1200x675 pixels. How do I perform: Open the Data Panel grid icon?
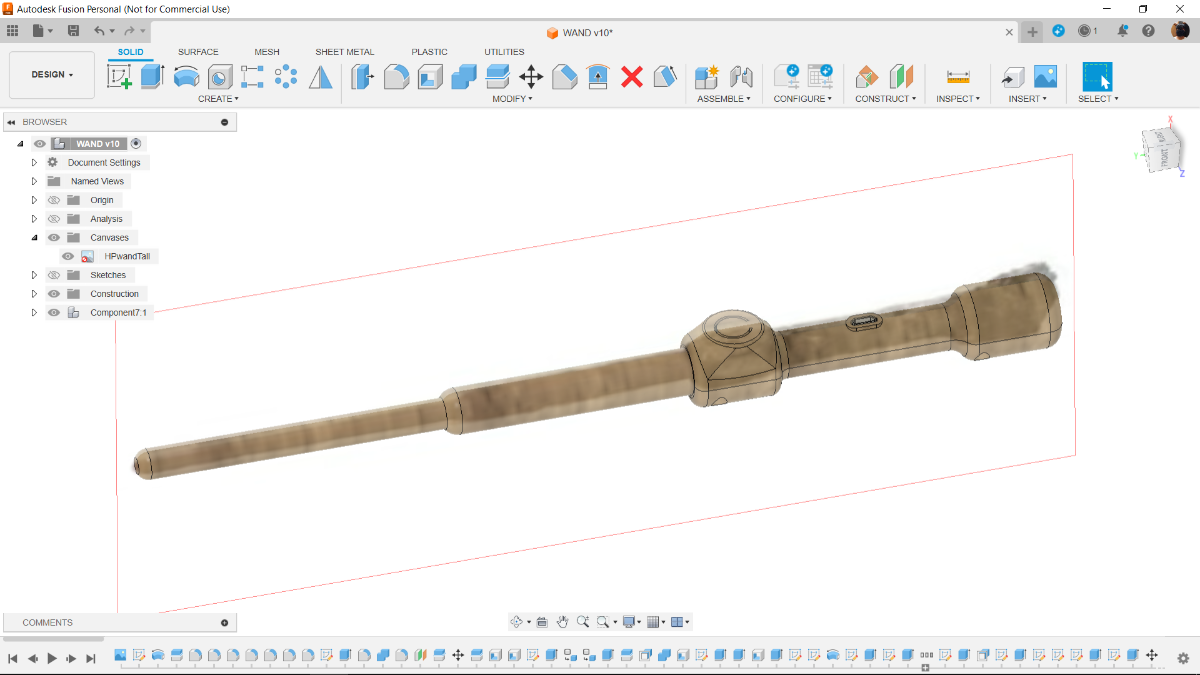pos(13,31)
